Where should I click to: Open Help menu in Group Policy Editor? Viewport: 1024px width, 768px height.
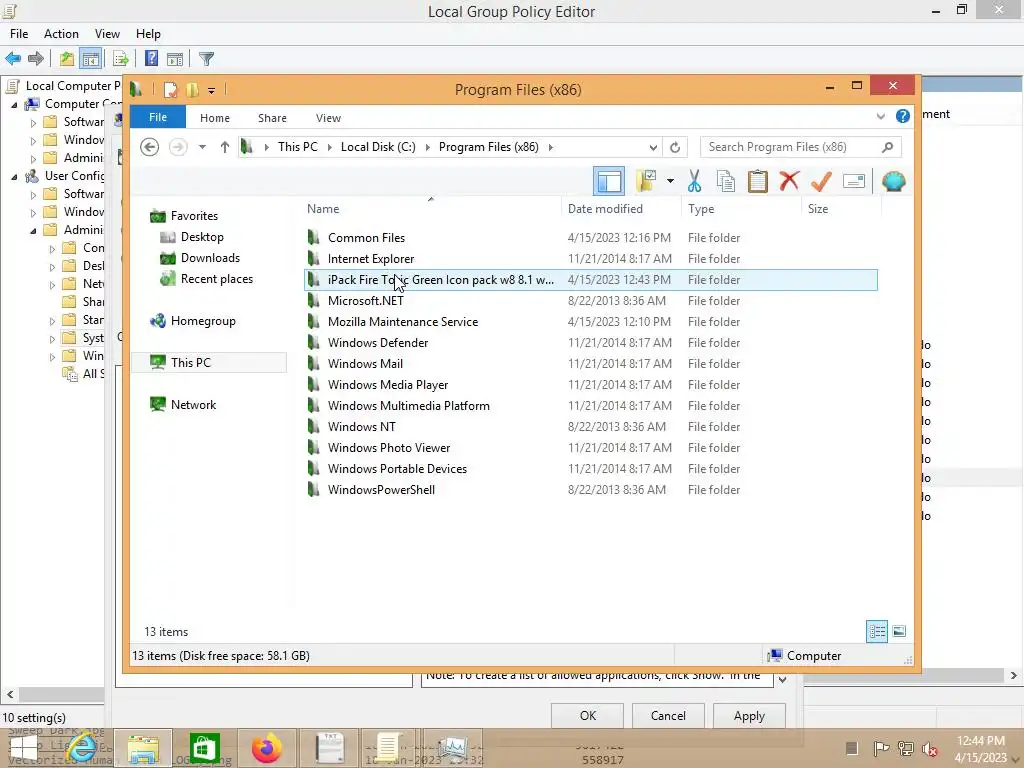coord(148,34)
